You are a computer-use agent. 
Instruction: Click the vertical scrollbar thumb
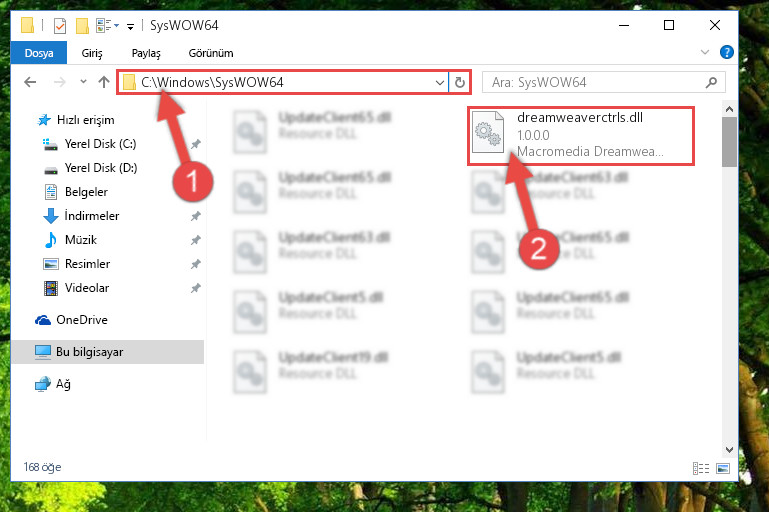pyautogui.click(x=729, y=142)
